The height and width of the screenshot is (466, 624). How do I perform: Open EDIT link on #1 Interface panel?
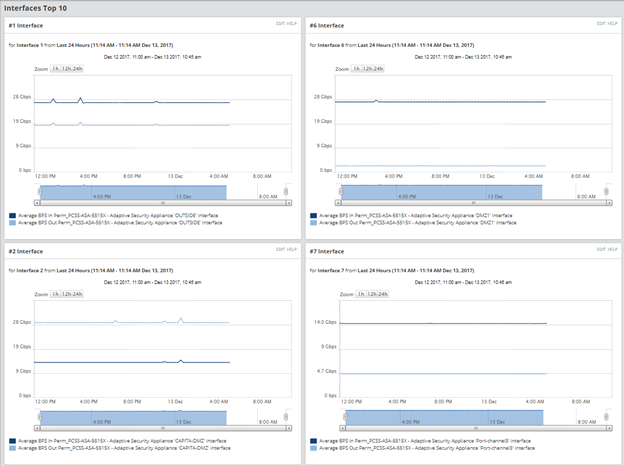click(281, 23)
